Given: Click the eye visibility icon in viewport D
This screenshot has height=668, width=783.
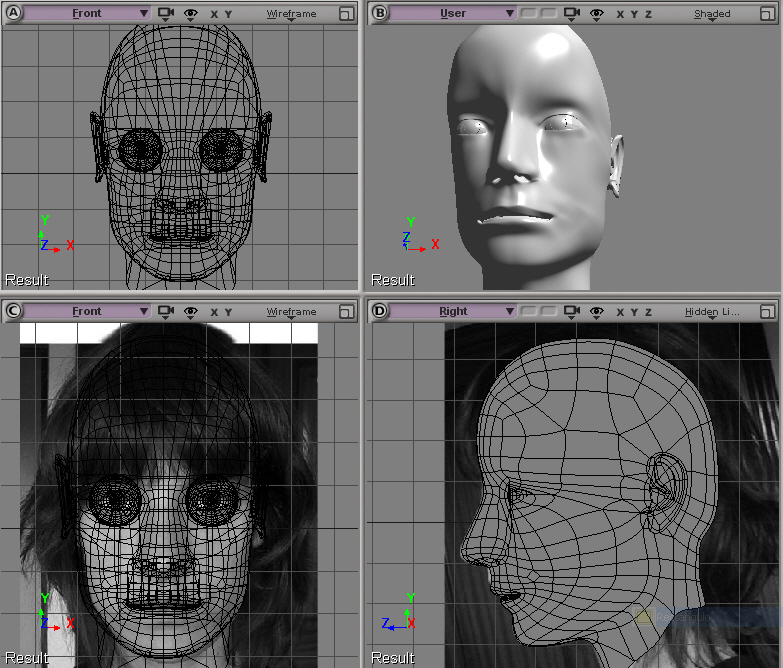Looking at the screenshot, I should (596, 313).
